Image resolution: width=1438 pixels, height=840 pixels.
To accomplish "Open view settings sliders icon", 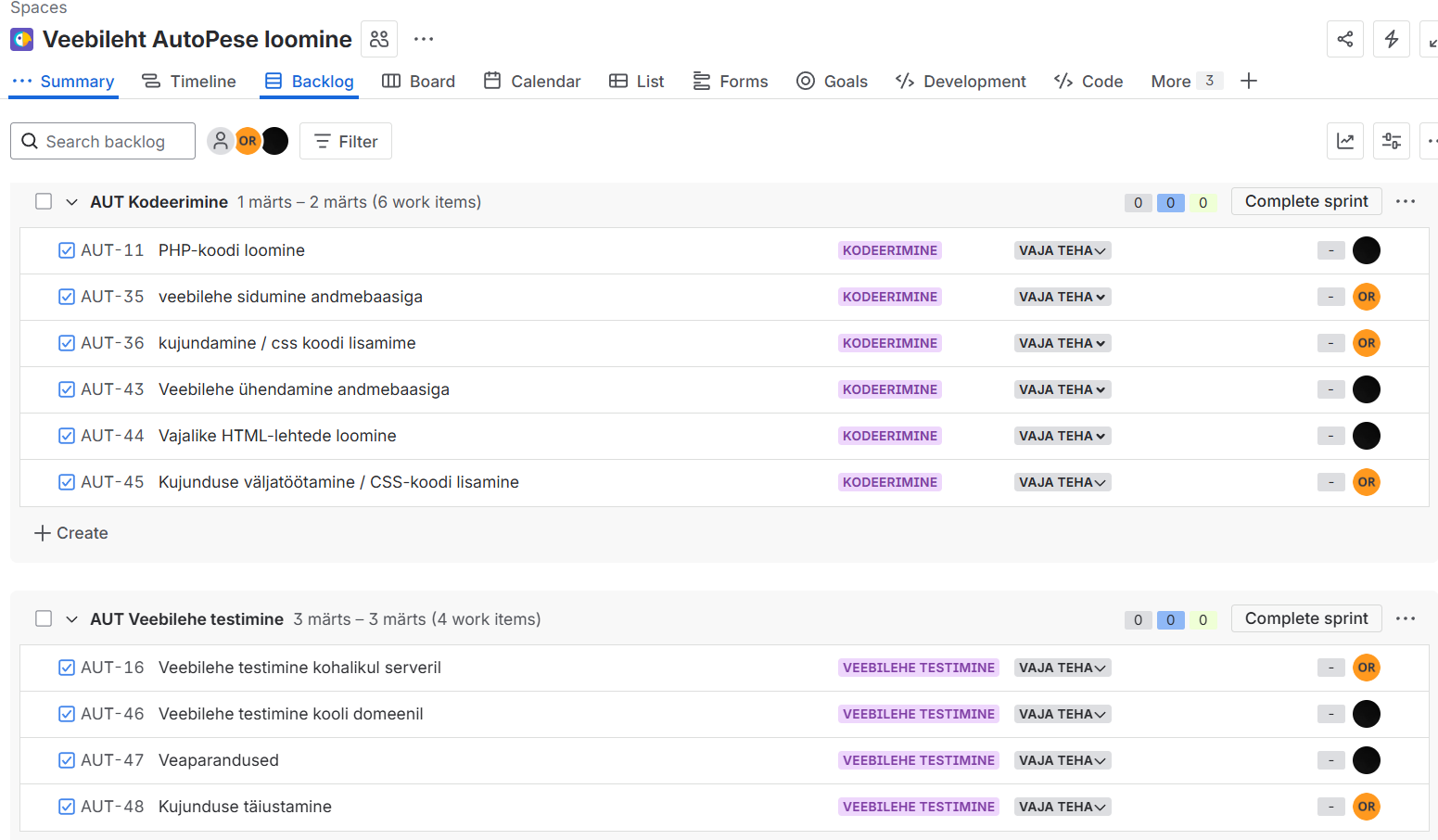I will (x=1391, y=141).
